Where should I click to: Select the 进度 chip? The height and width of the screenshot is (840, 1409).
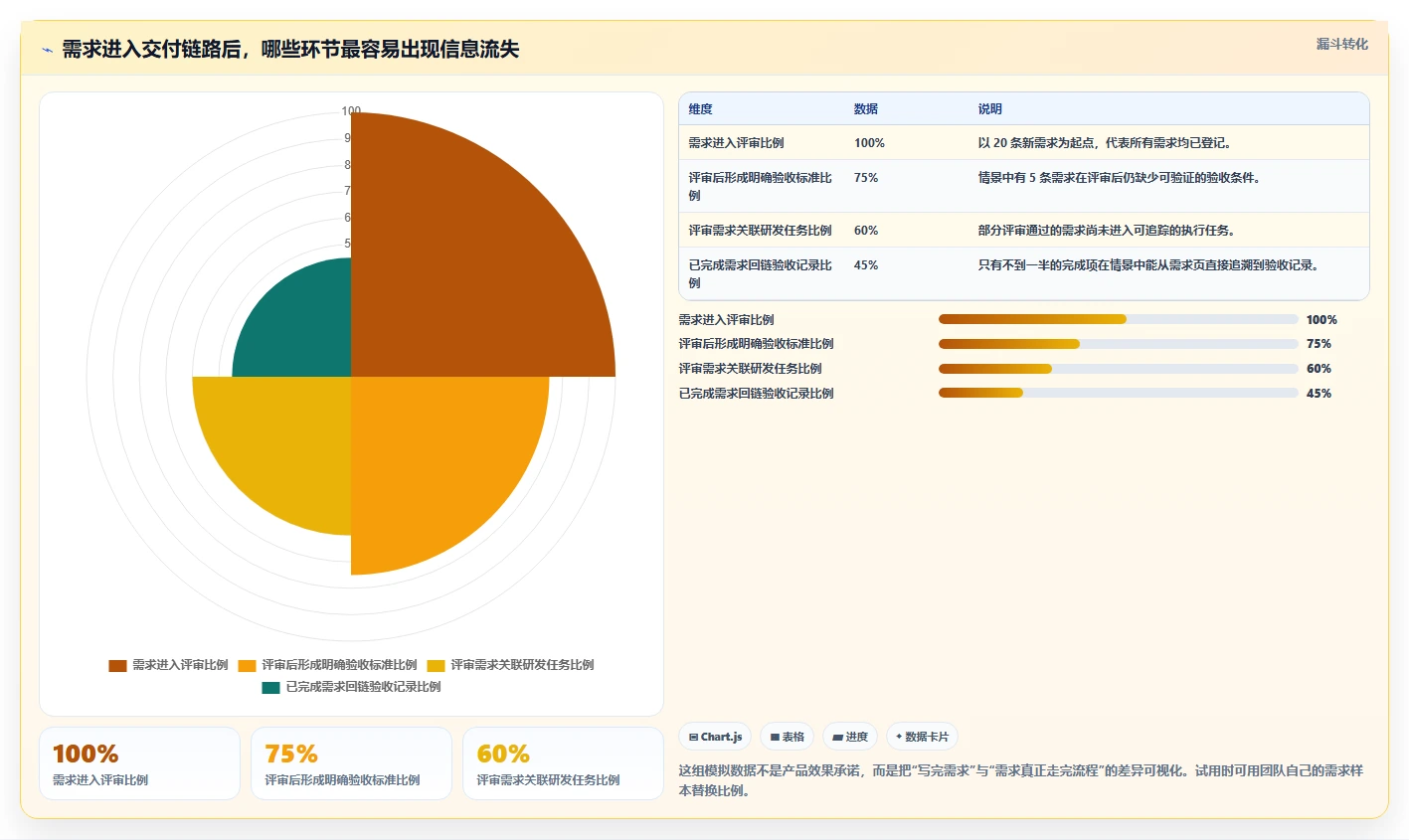point(850,737)
